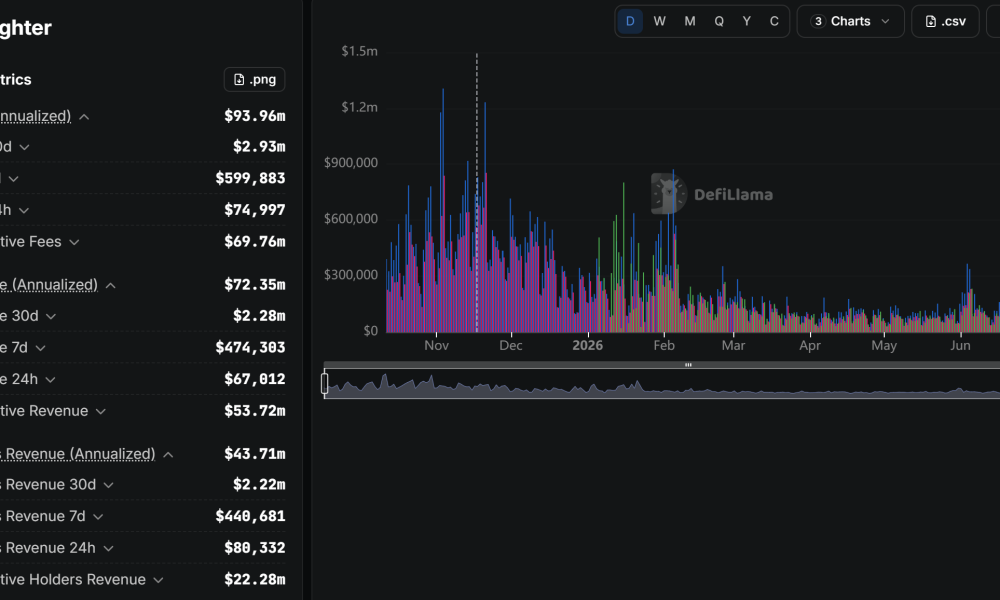Click the Feb axis label
This screenshot has height=600, width=1000.
coord(664,345)
